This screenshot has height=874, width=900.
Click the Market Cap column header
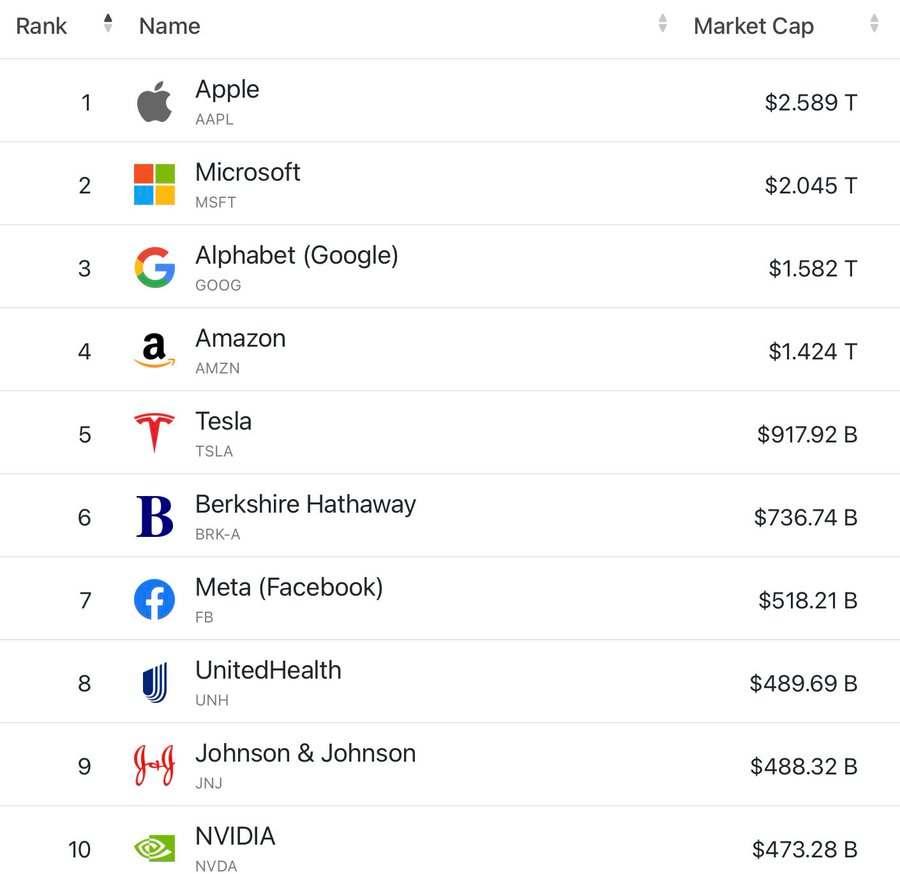coord(754,26)
